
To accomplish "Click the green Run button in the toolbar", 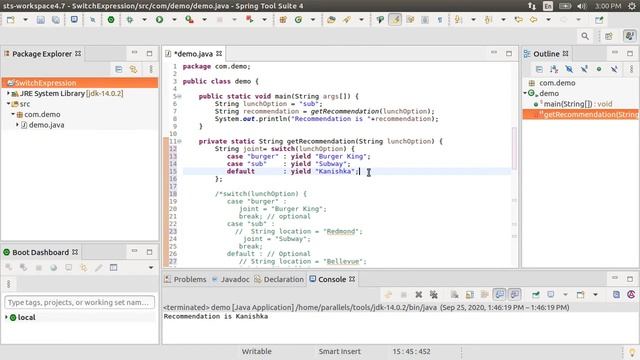I will 160,20.
